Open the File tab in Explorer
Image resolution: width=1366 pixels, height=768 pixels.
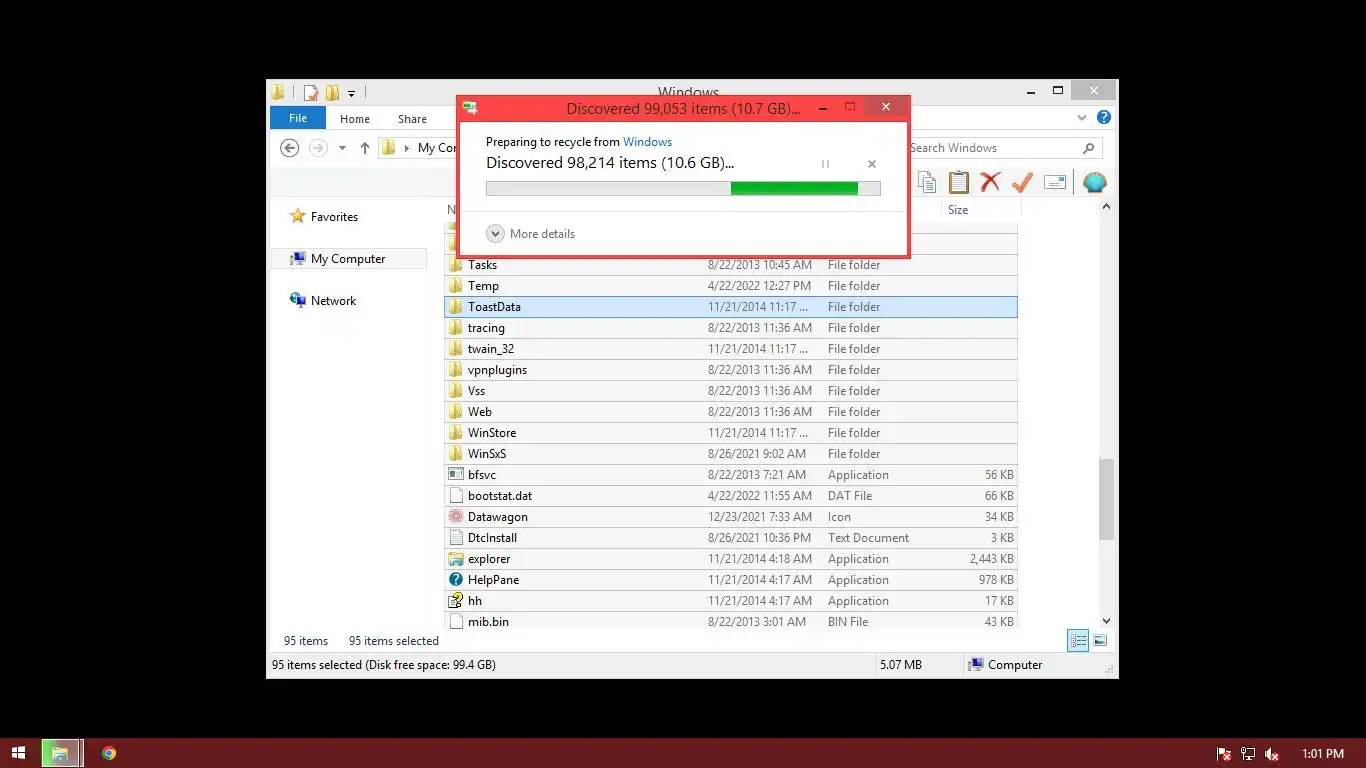[298, 118]
